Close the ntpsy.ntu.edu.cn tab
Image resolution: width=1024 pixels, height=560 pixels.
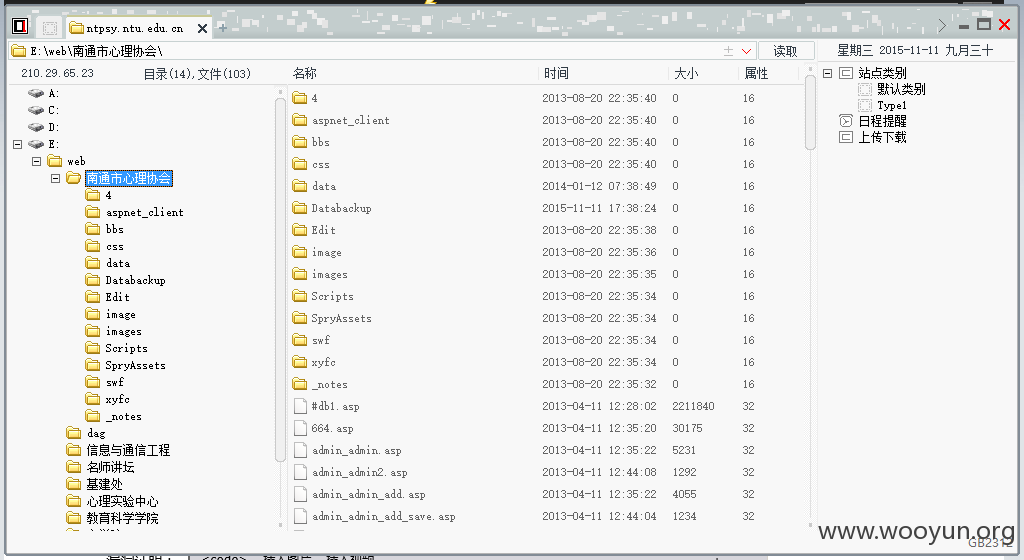click(202, 28)
